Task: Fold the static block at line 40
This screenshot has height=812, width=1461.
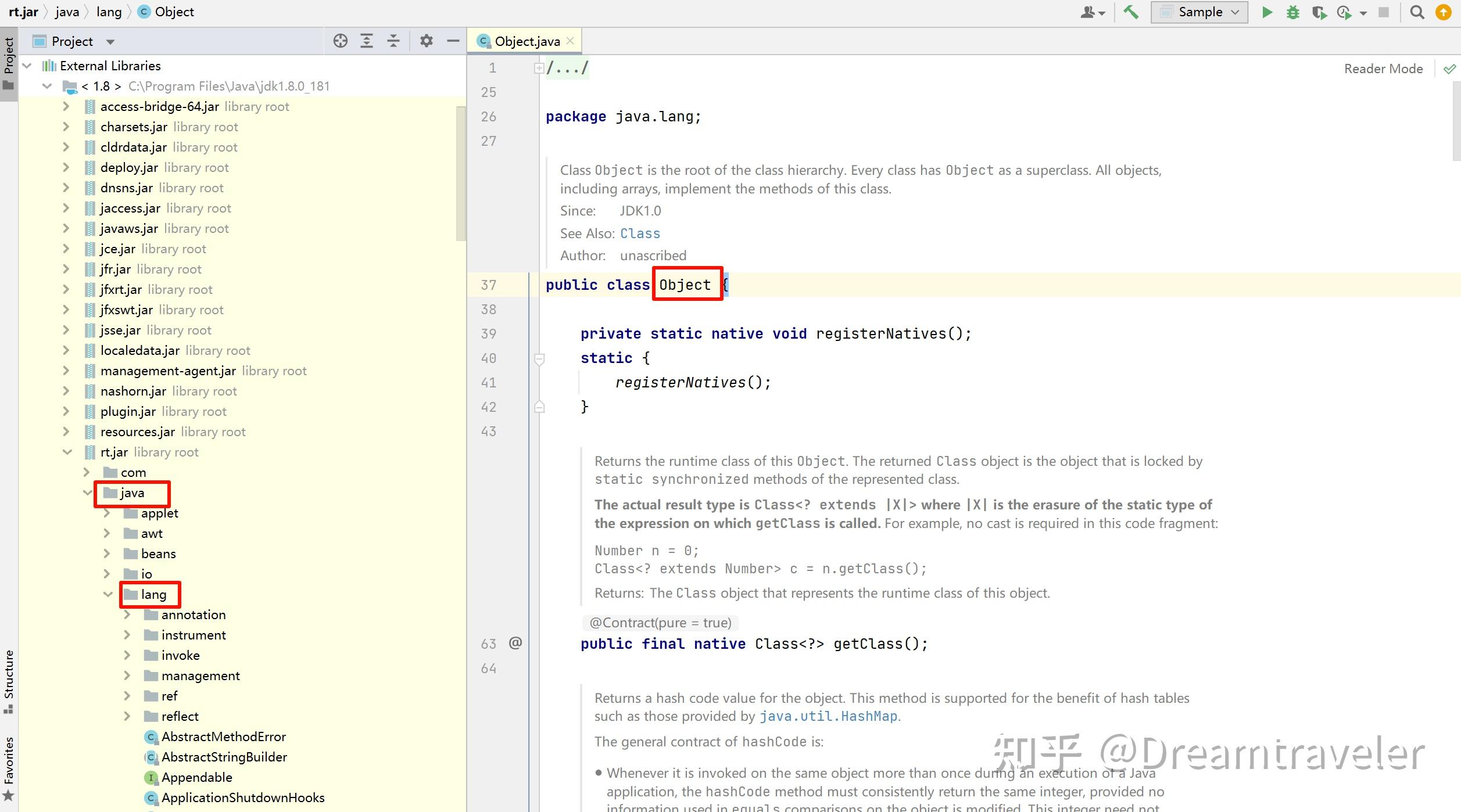Action: click(539, 358)
